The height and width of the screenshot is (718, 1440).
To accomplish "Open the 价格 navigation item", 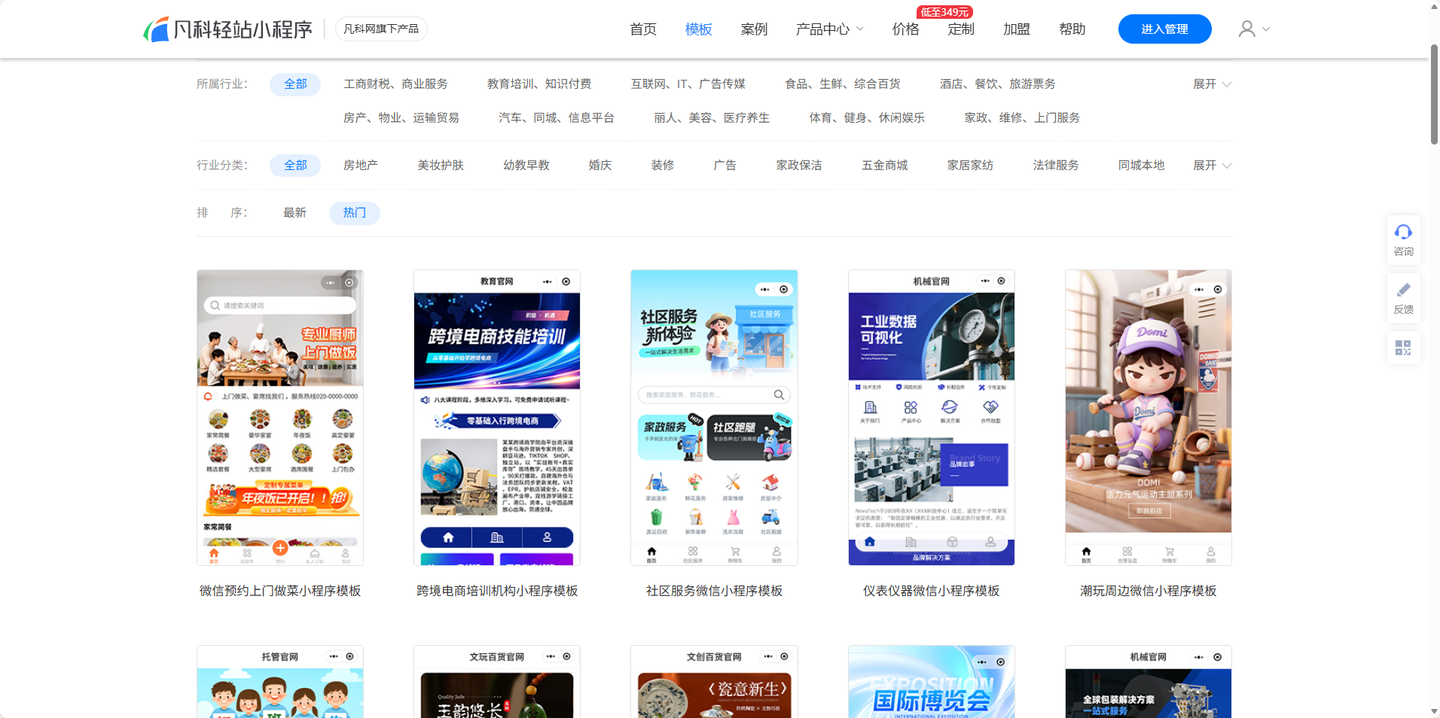I will click(906, 29).
